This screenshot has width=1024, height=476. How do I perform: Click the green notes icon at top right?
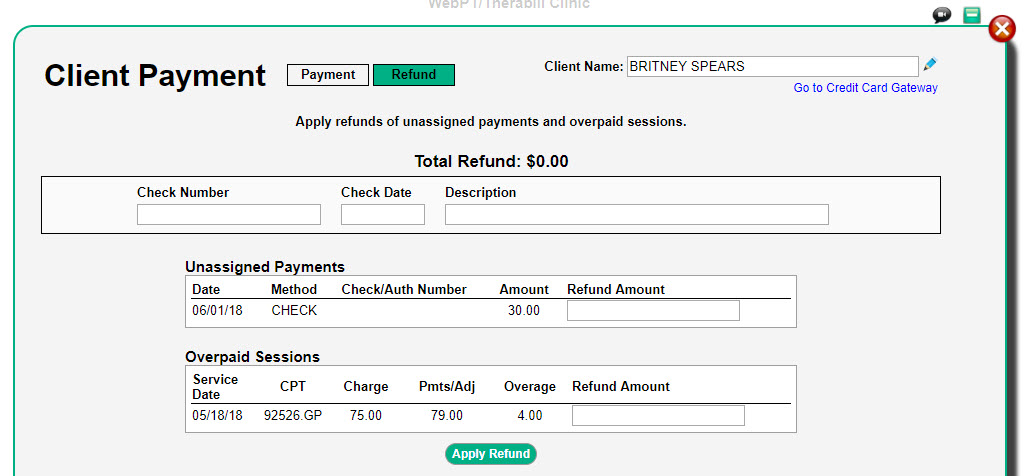[x=972, y=15]
